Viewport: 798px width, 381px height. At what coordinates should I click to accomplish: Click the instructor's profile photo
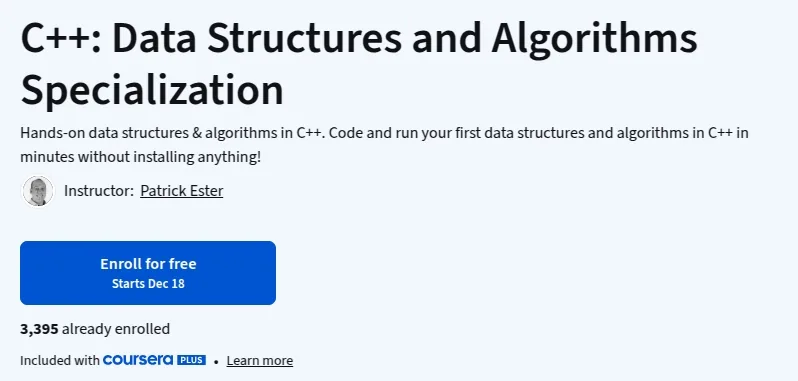click(x=38, y=191)
